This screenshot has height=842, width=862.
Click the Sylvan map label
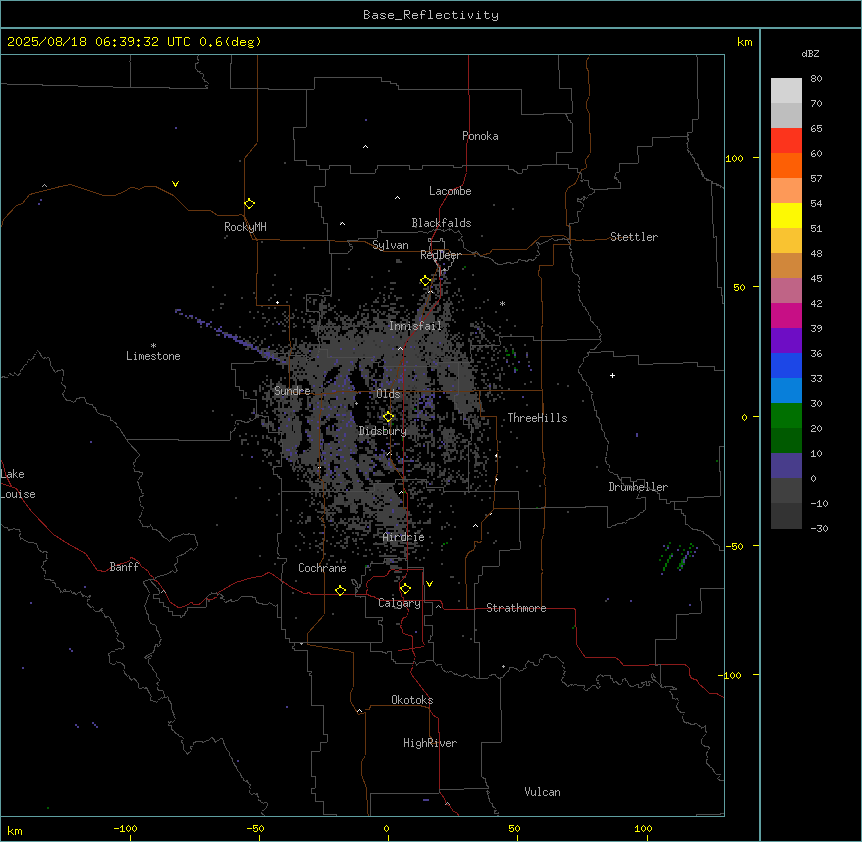tap(390, 245)
